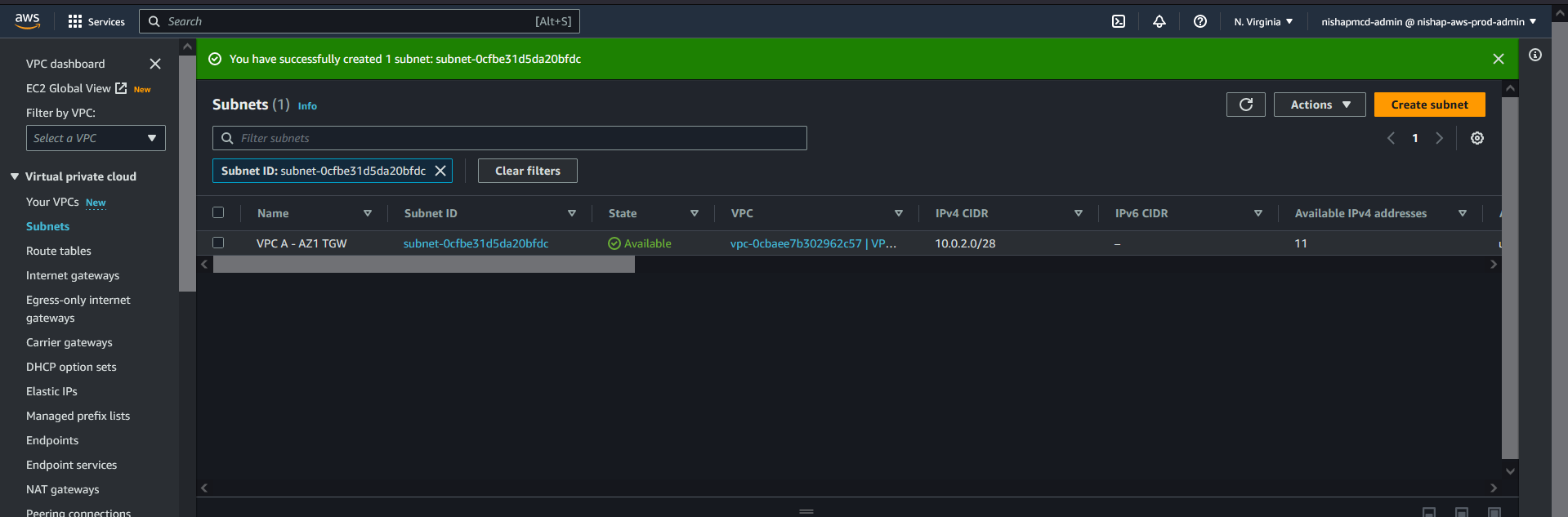This screenshot has width=1568, height=517.
Task: Open the info panel icon
Action: pos(1534,55)
